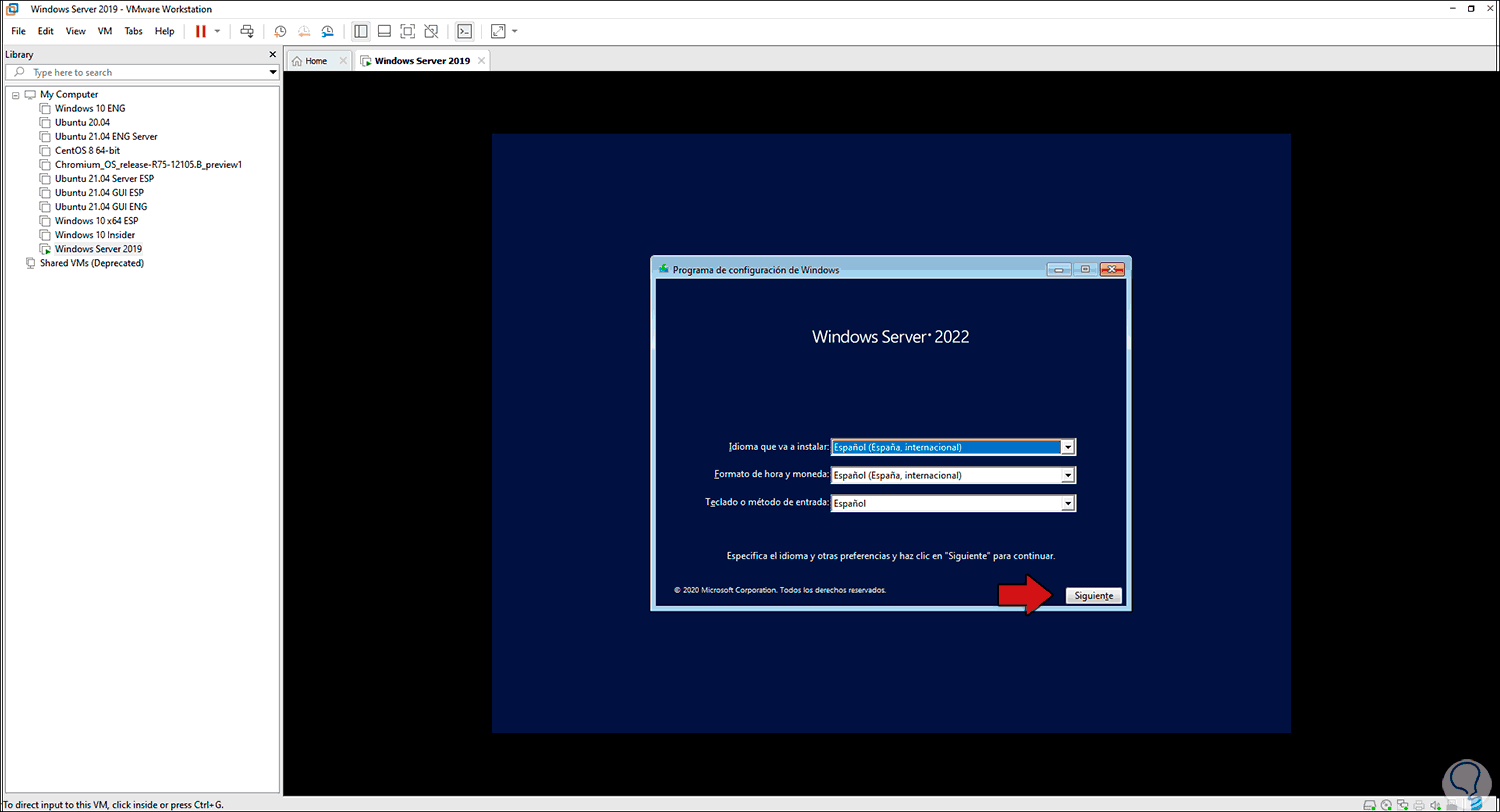Enter full screen mode icon
The width and height of the screenshot is (1500, 812).
pos(407,31)
